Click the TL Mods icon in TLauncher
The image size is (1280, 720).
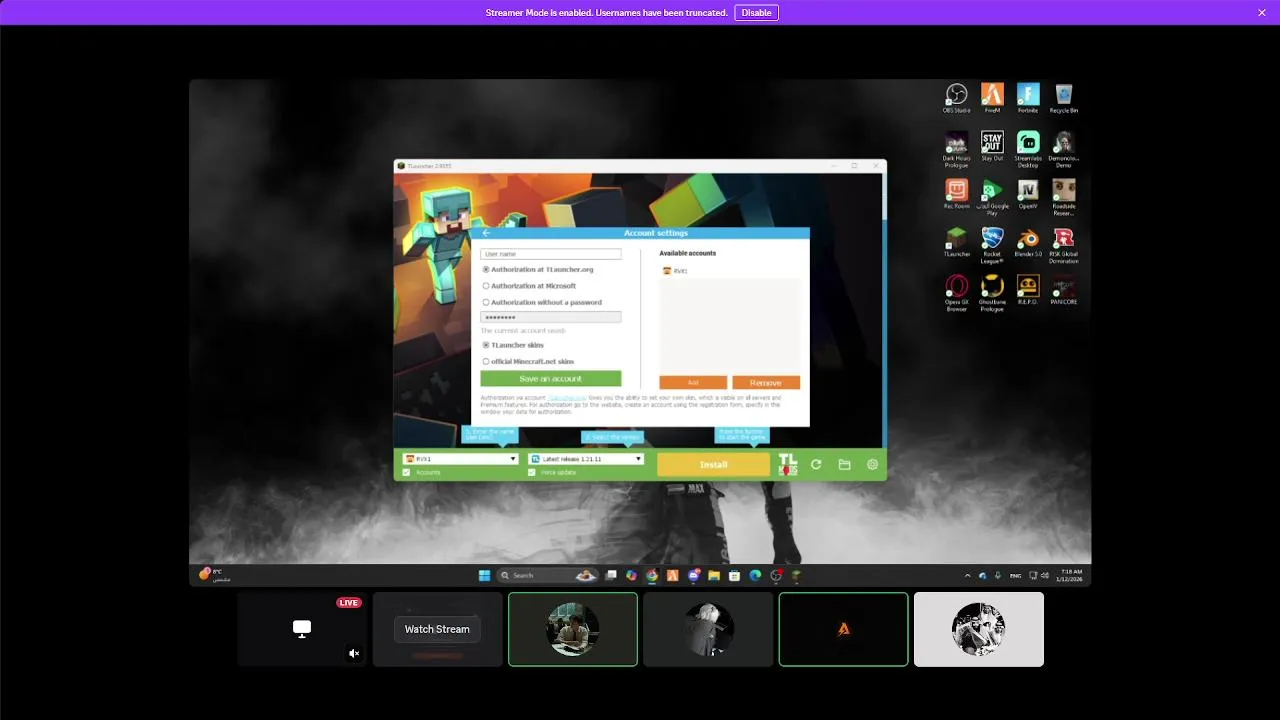click(788, 464)
